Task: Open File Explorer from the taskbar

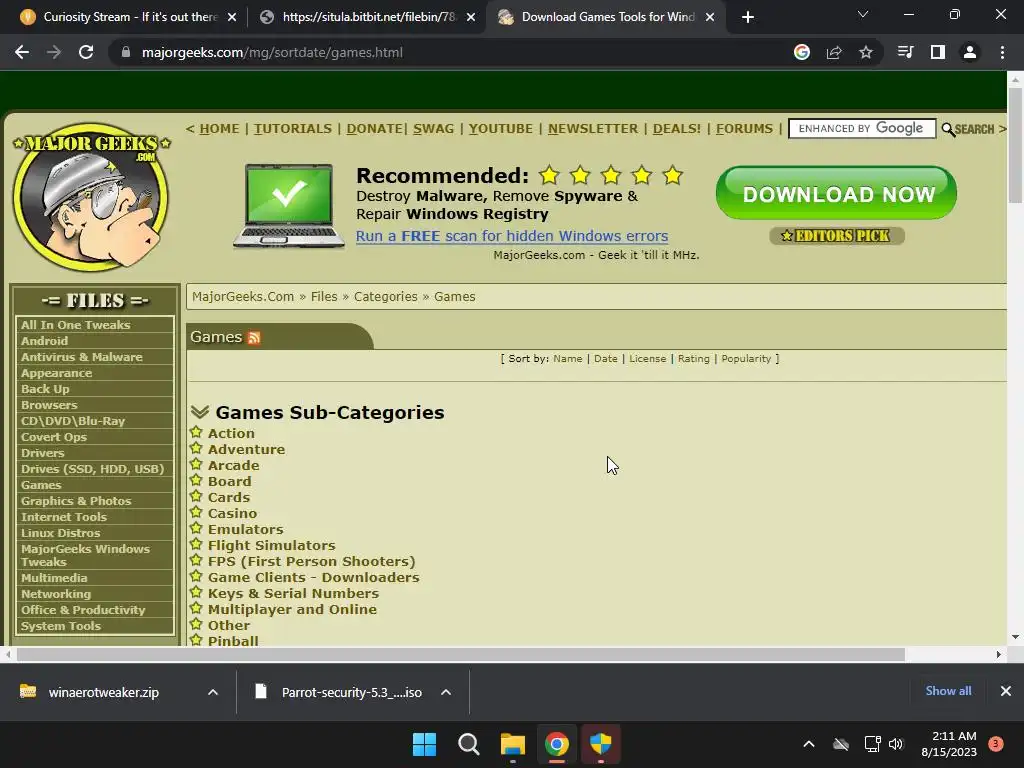Action: [513, 744]
